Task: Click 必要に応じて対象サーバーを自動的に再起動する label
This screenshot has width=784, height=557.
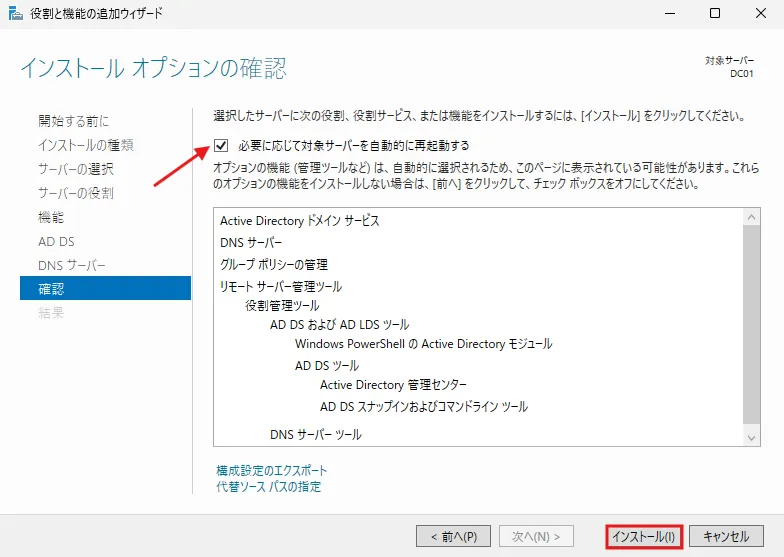Action: point(354,146)
